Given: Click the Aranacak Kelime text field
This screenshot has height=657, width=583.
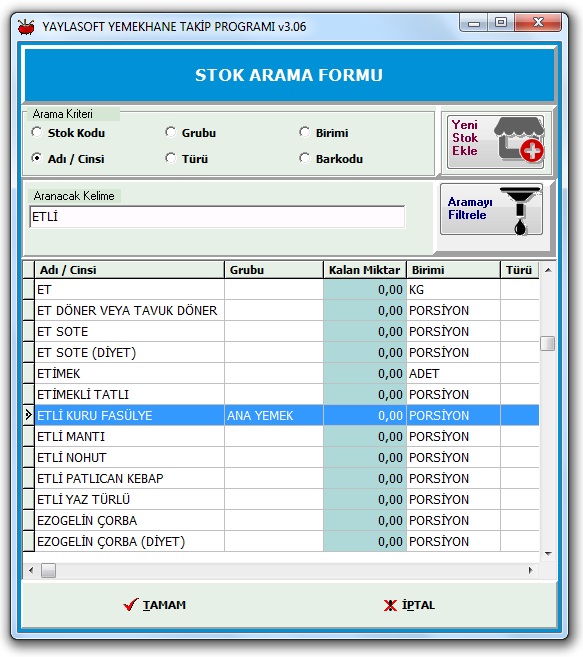Looking at the screenshot, I should coord(217,217).
